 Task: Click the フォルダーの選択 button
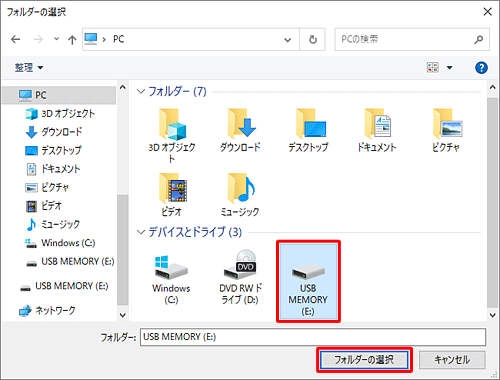364,360
